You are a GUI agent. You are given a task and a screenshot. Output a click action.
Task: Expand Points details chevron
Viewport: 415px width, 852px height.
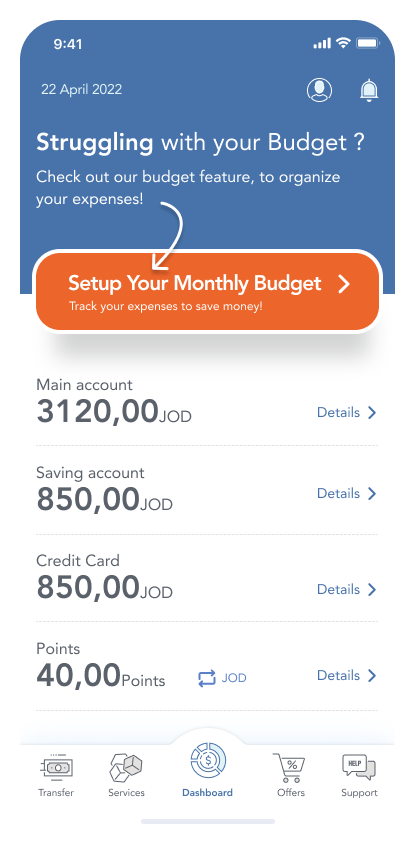372,675
